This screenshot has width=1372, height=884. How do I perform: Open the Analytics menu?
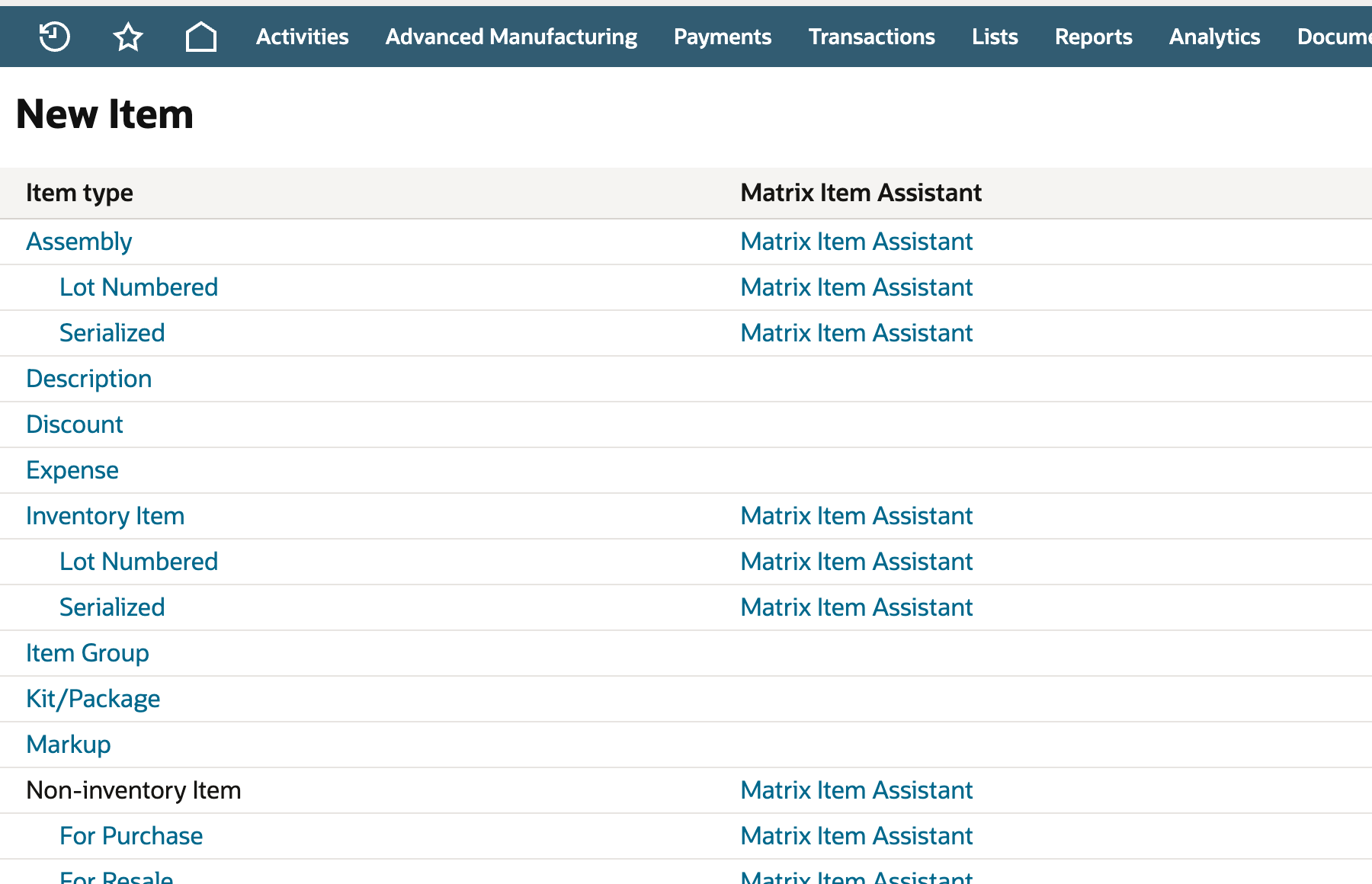[1215, 37]
